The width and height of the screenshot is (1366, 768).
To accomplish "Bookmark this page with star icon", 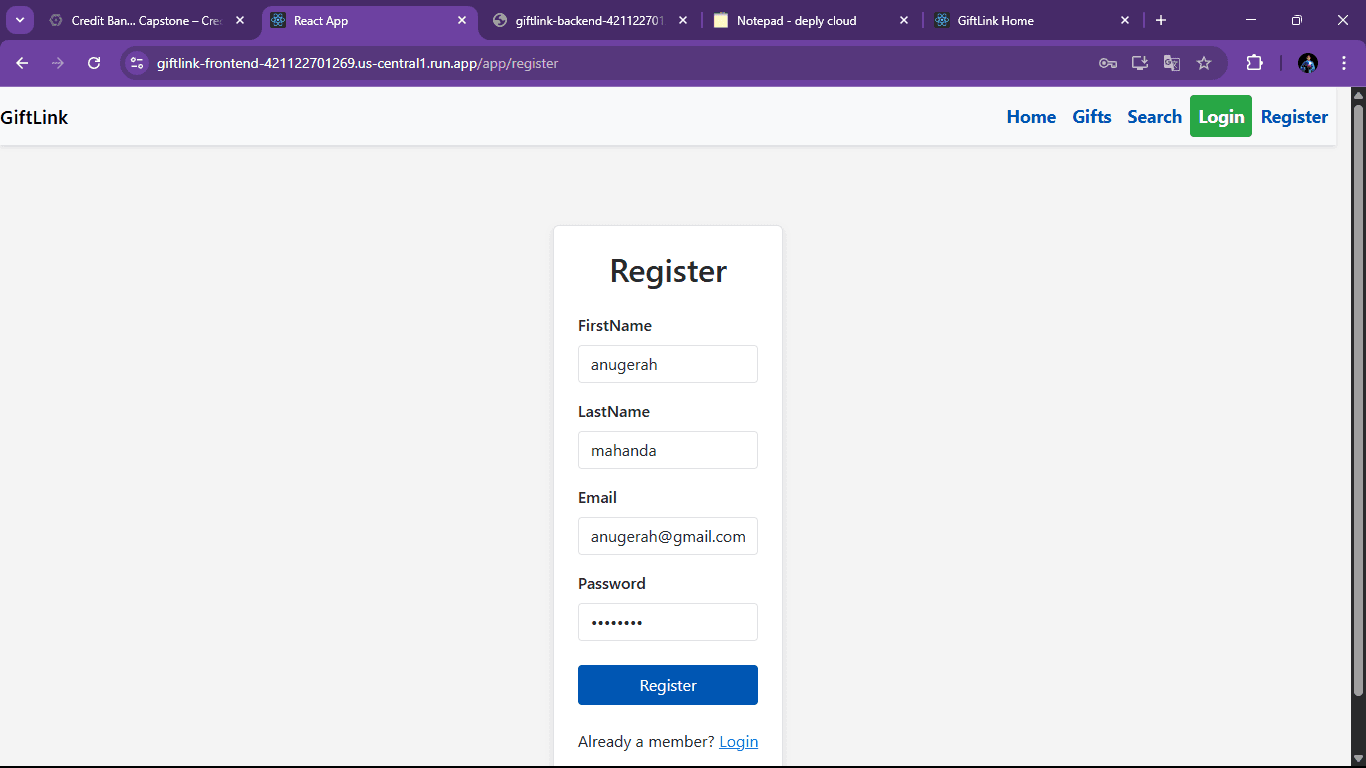I will 1204,63.
